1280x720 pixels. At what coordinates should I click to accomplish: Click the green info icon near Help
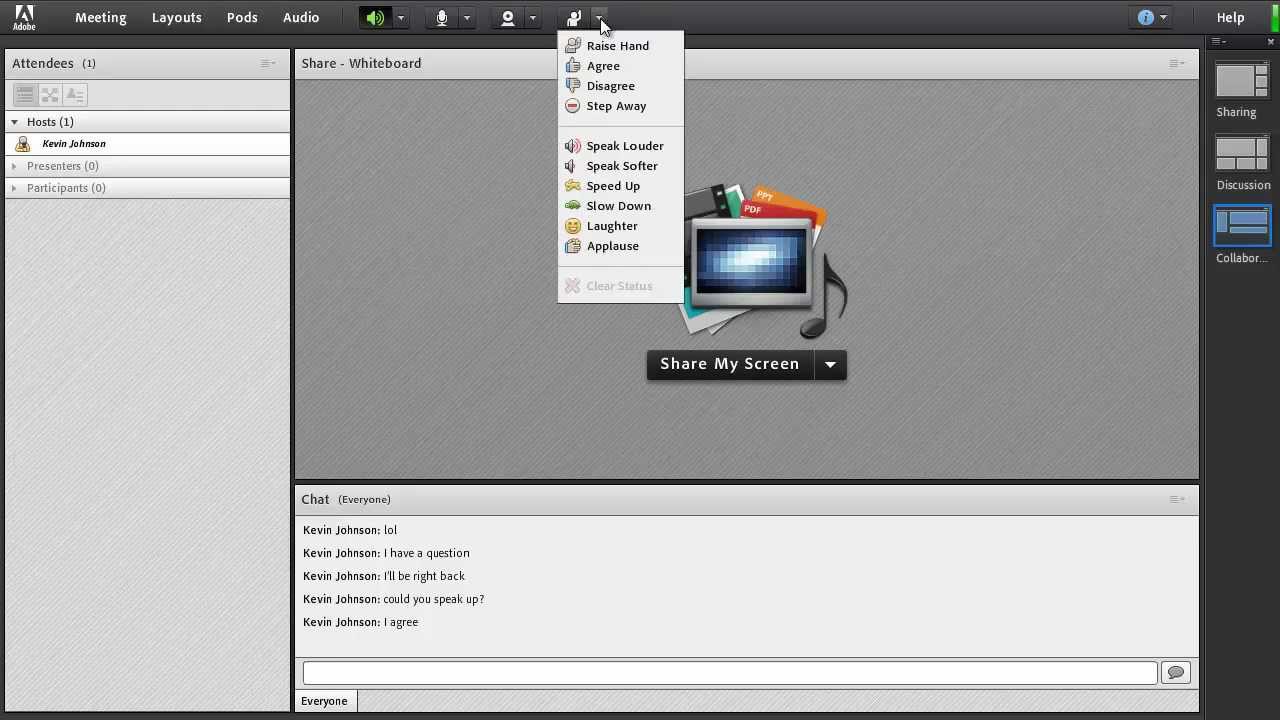coord(1143,17)
